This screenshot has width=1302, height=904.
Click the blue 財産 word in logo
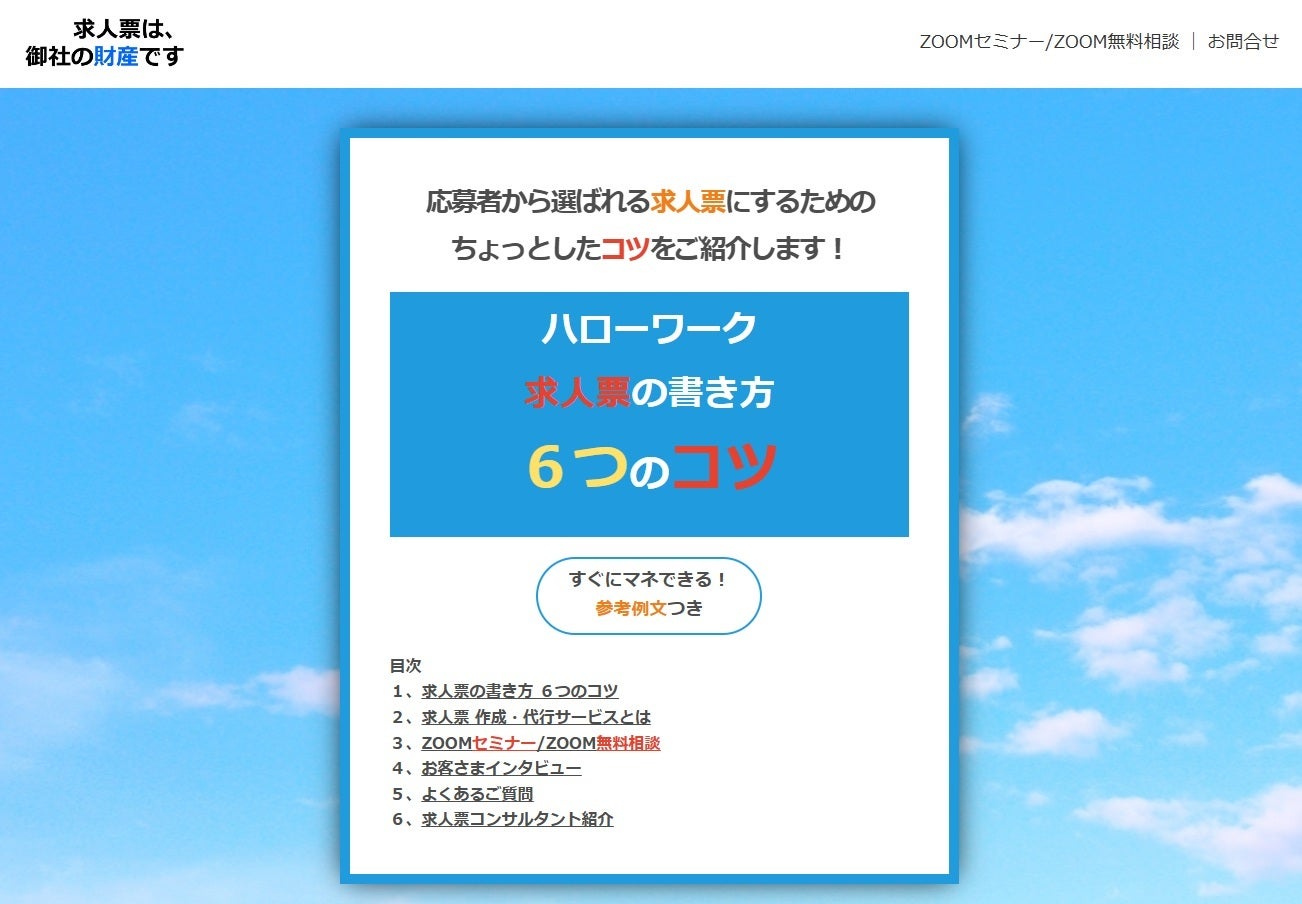point(116,57)
